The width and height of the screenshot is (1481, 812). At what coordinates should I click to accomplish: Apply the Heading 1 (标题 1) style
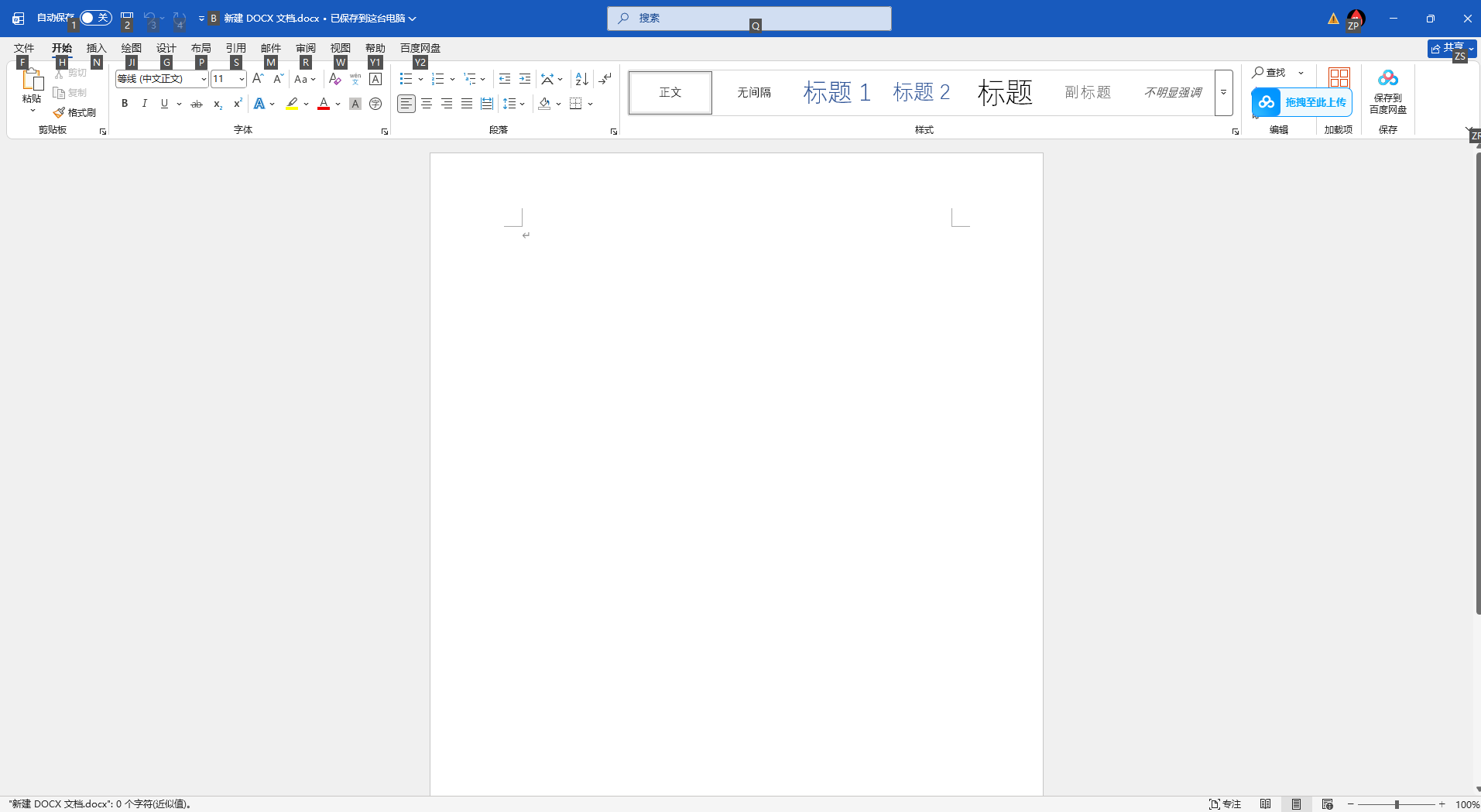(836, 93)
